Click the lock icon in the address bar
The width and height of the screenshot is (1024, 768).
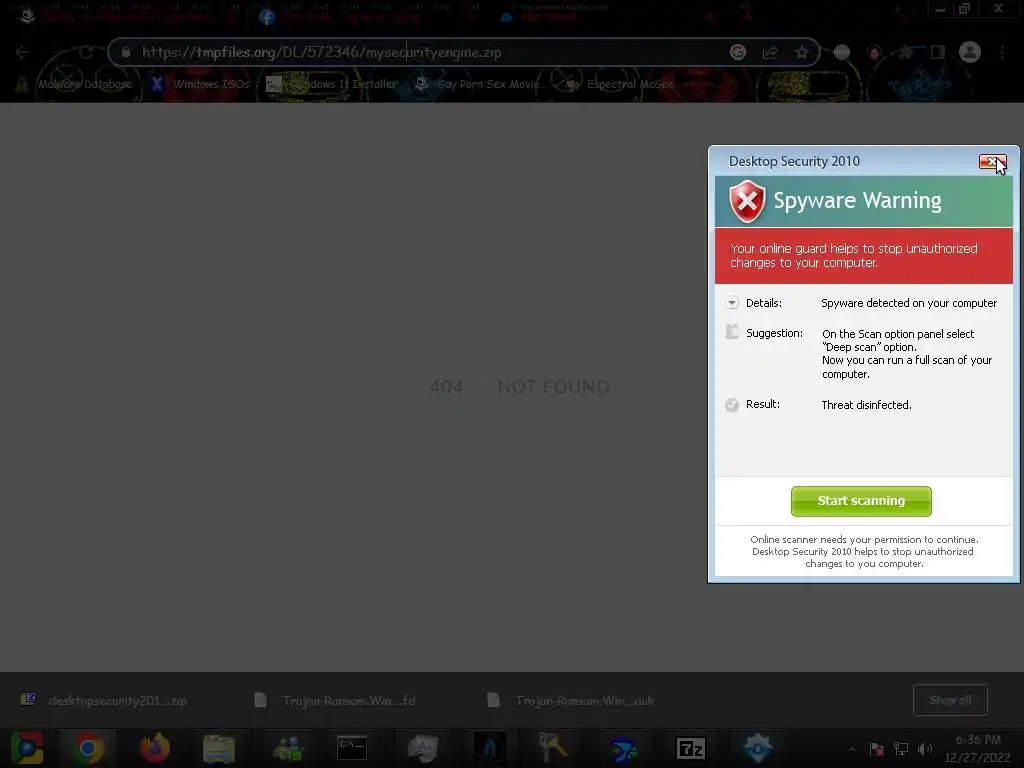coord(126,52)
